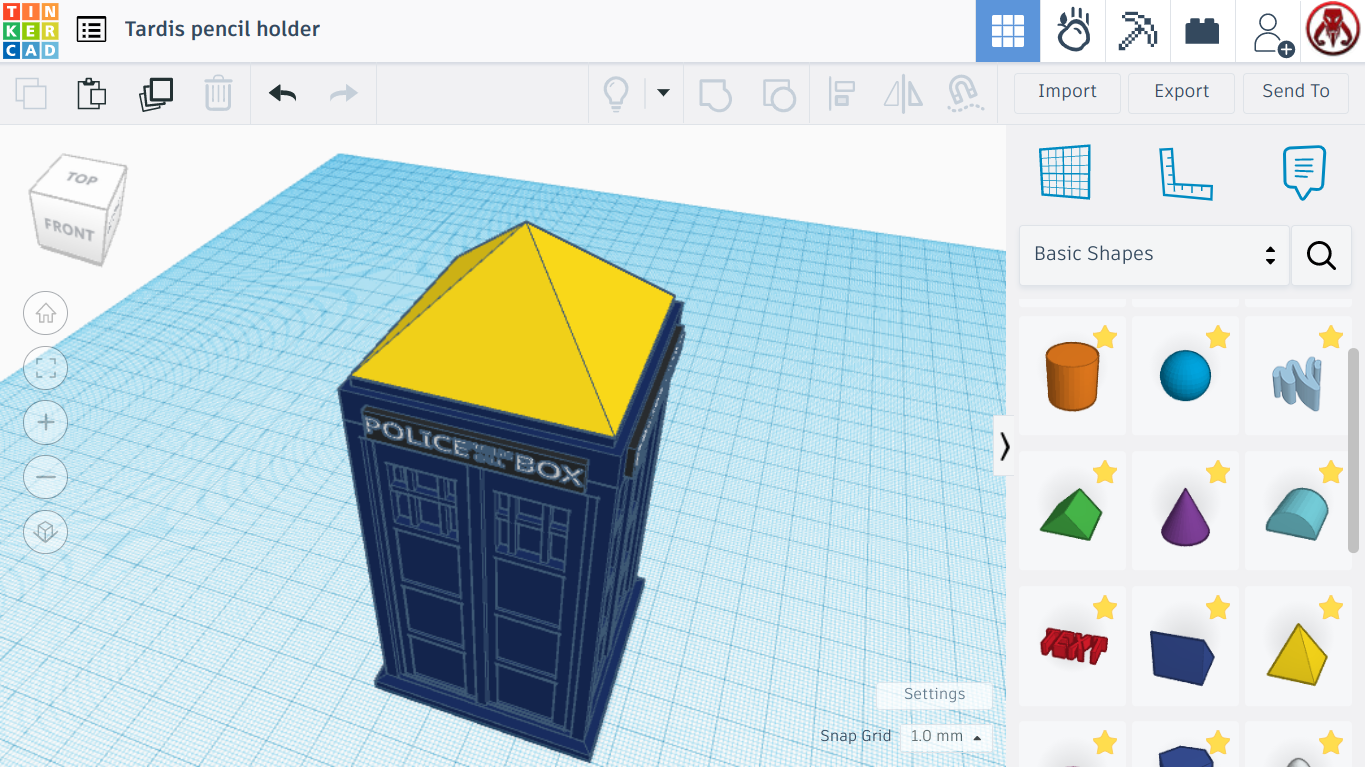
Task: Toggle favorite star on Sphere shape
Action: click(1218, 337)
